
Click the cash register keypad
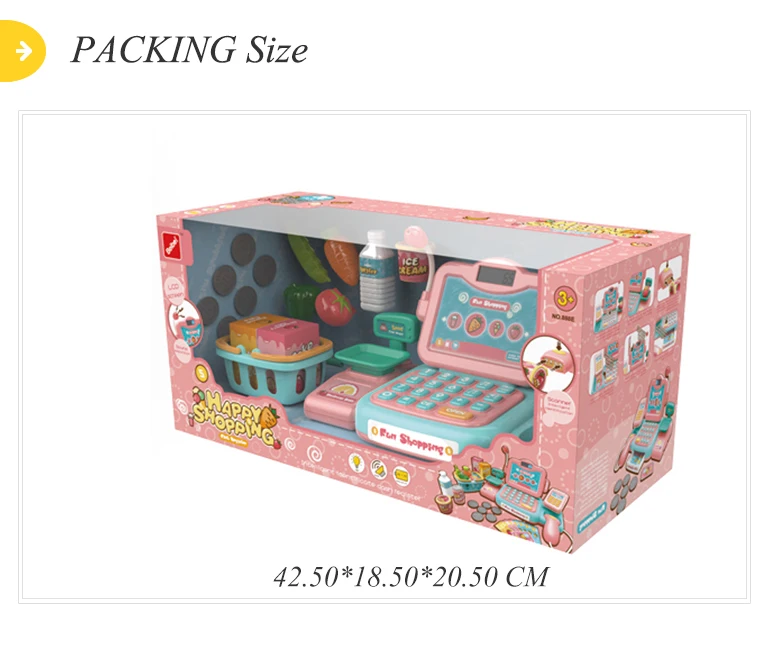click(438, 391)
